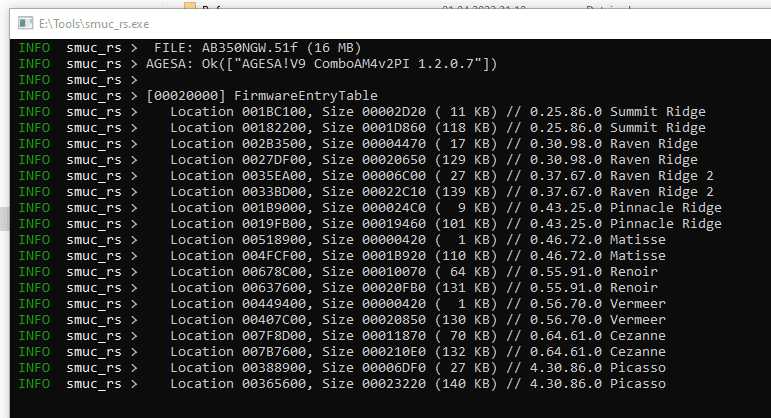Click the (139 KB) size text

pos(466,192)
